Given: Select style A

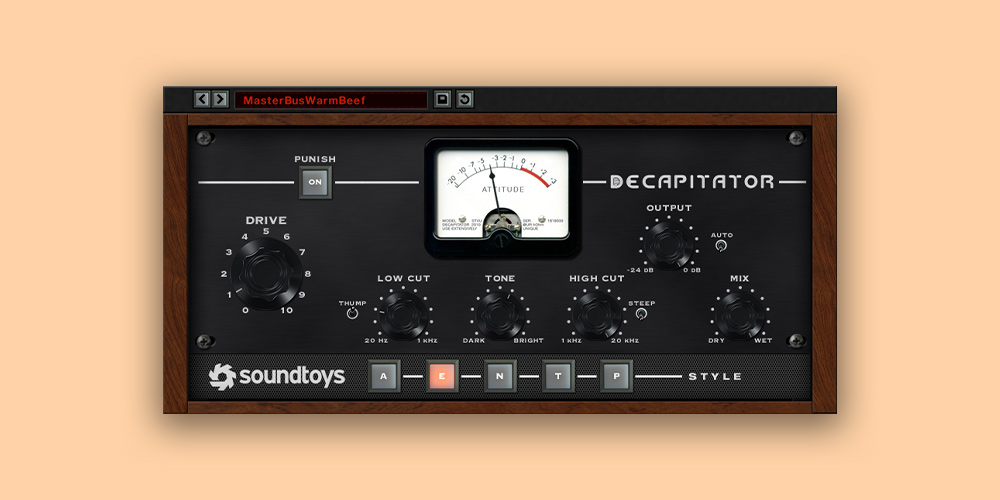Looking at the screenshot, I should click(x=384, y=376).
